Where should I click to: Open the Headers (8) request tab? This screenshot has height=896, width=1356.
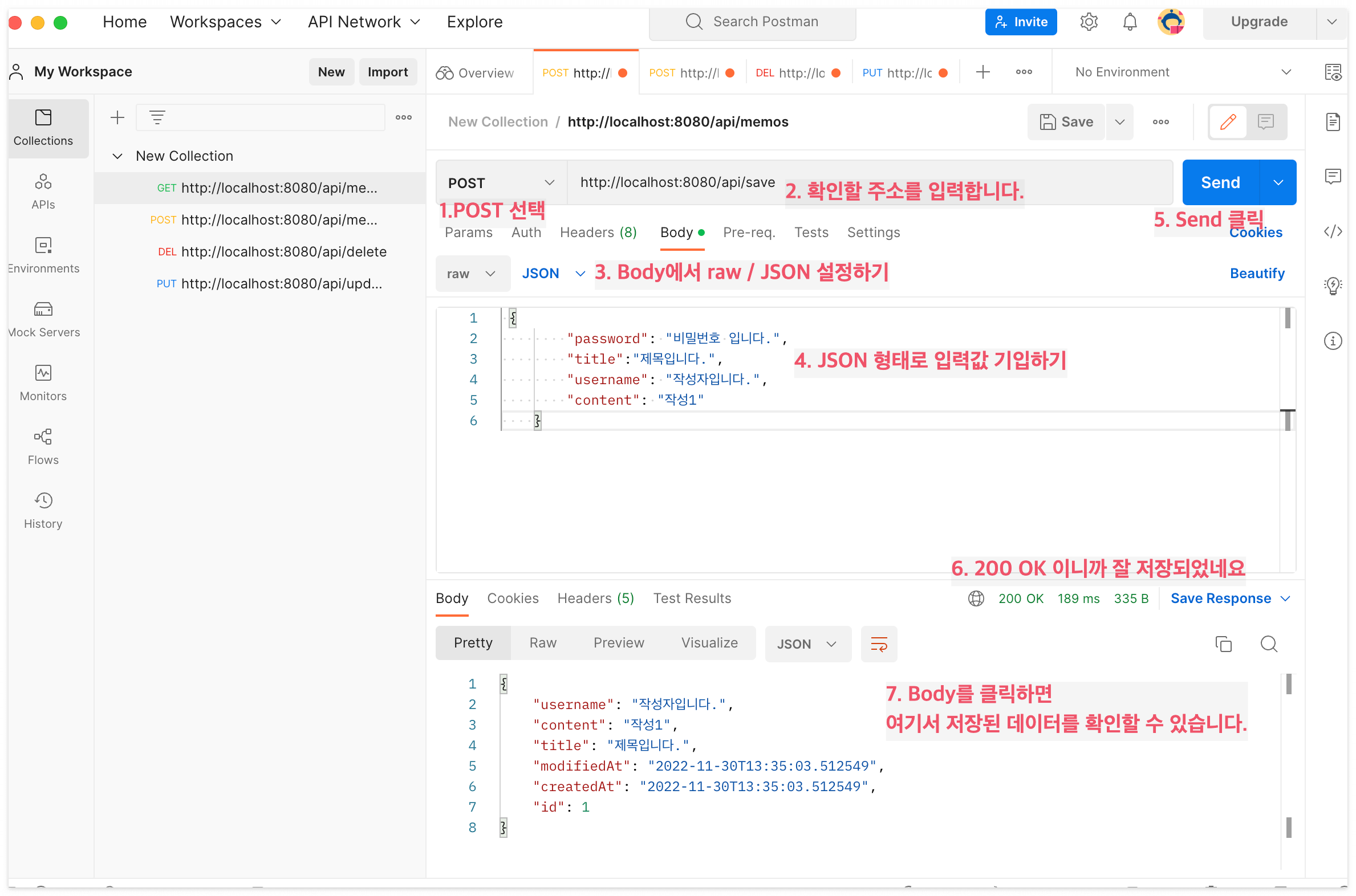click(x=598, y=233)
